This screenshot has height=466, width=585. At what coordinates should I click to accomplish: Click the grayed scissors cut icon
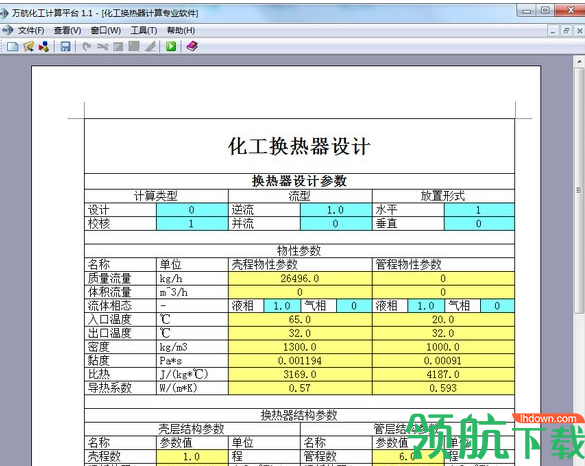(103, 47)
